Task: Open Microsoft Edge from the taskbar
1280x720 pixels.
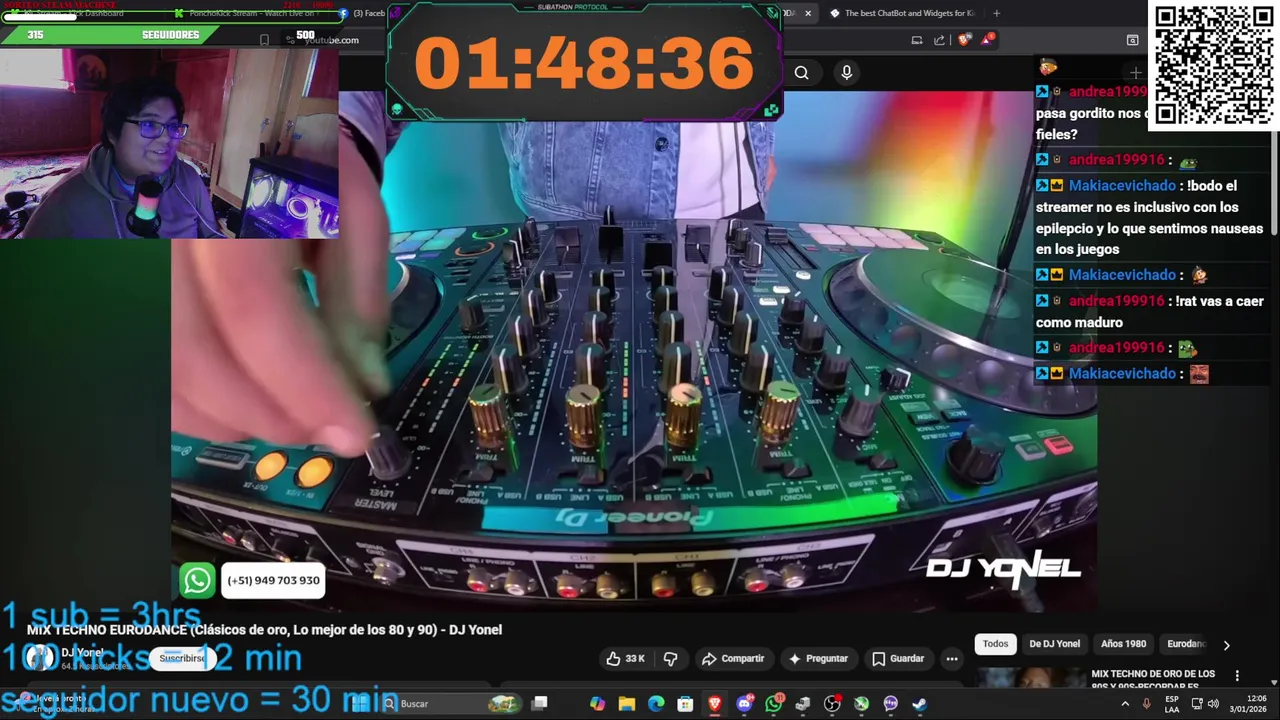Action: coord(656,704)
